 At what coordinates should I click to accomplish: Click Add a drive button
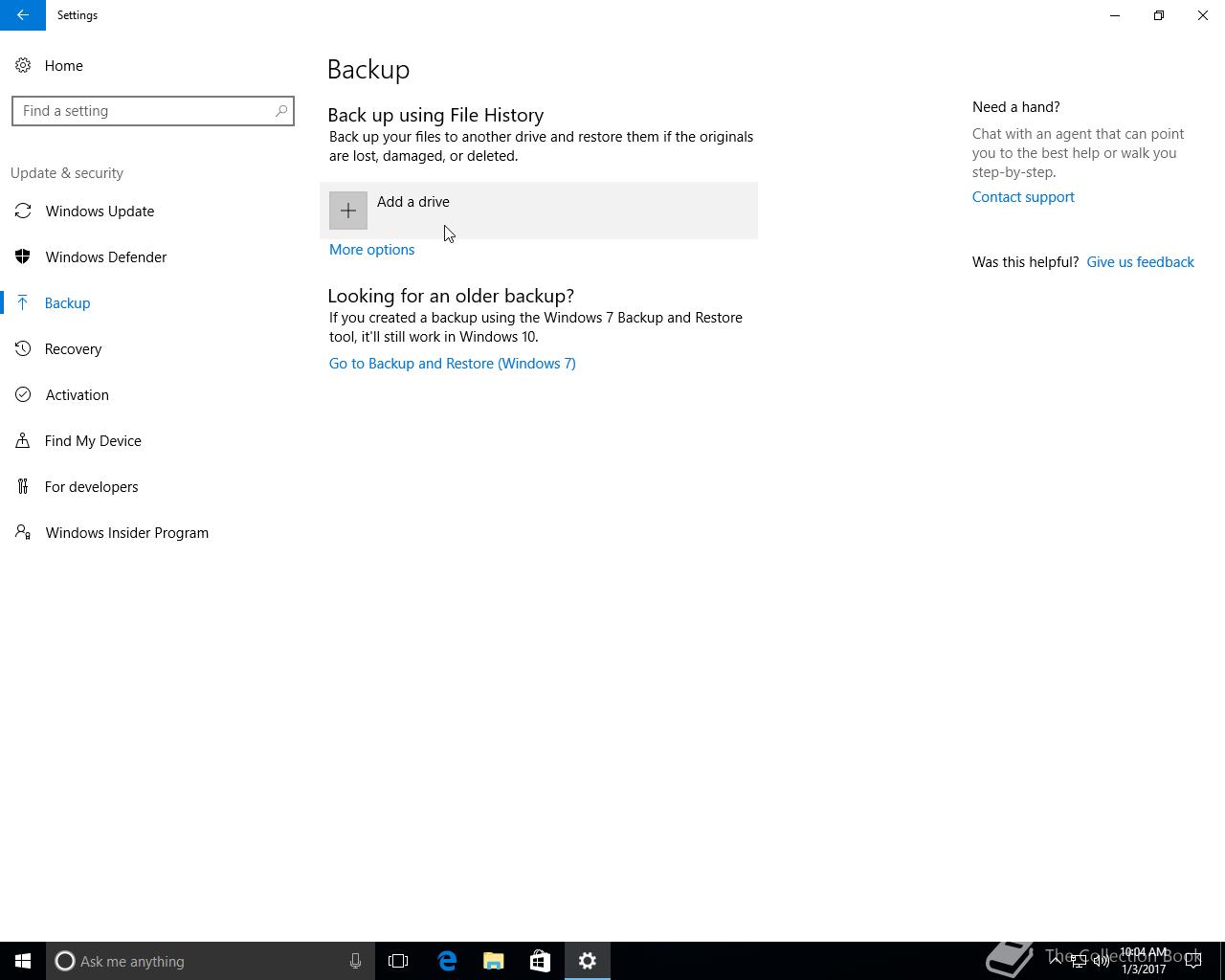pos(539,211)
